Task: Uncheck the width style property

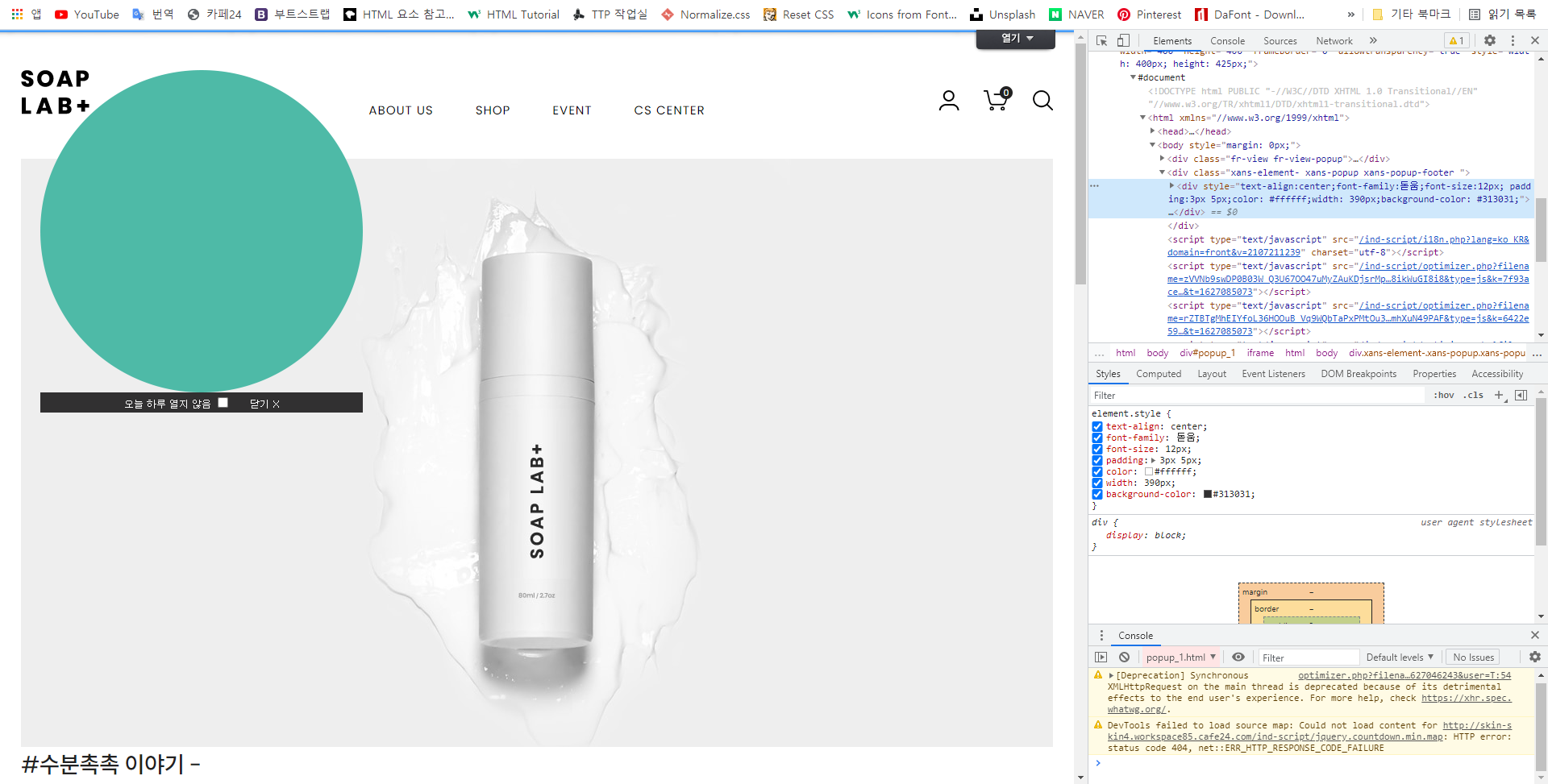Action: pyautogui.click(x=1097, y=483)
